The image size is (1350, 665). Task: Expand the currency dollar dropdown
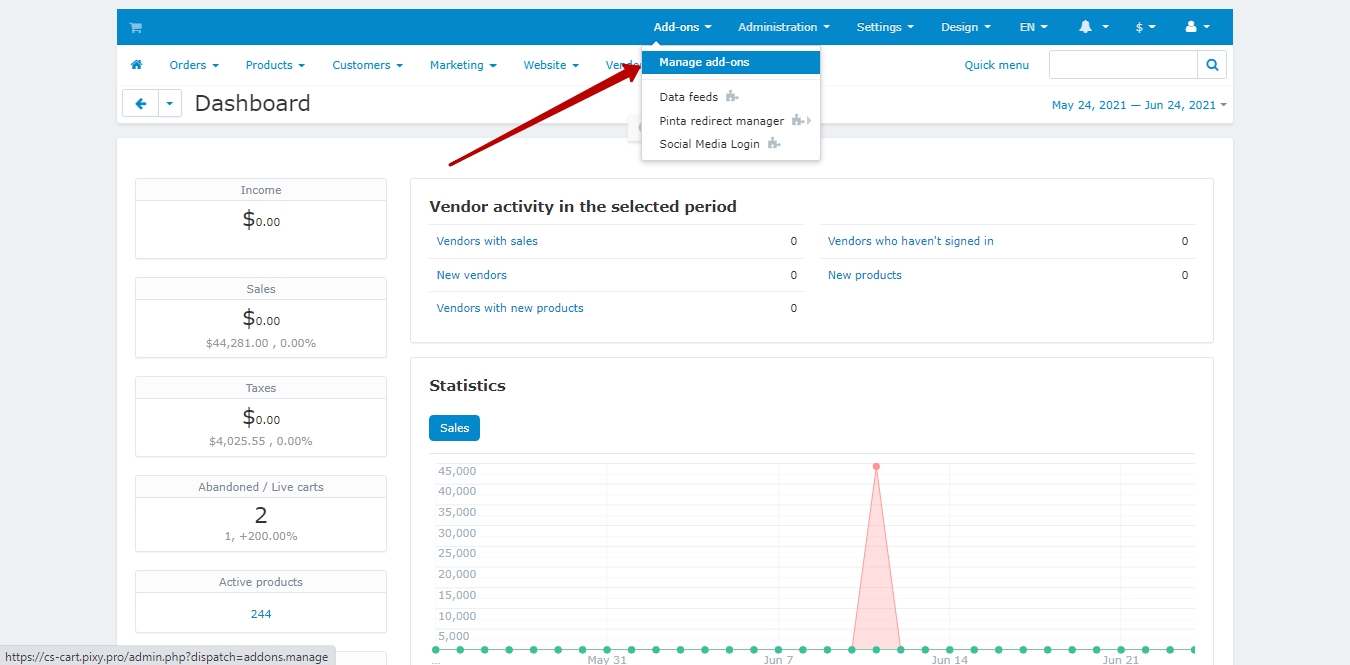(1145, 27)
